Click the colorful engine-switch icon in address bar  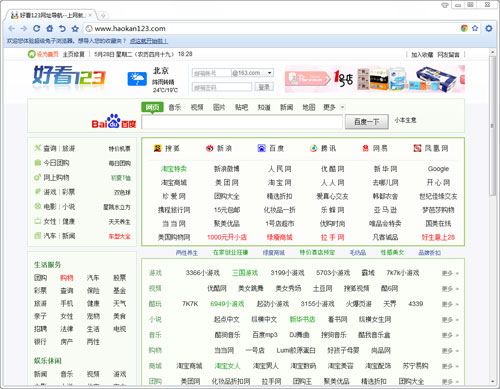[464, 28]
